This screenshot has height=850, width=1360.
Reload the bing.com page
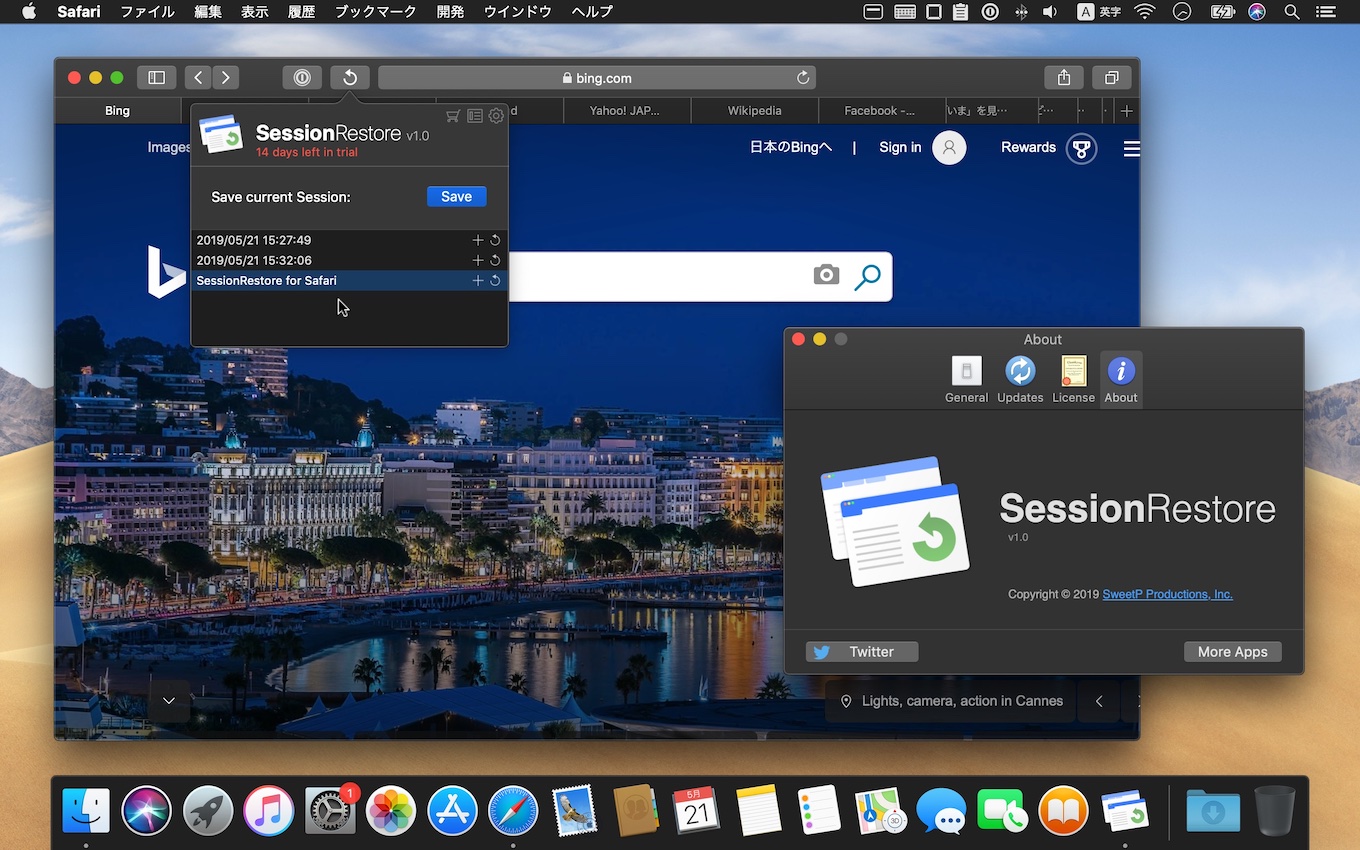tap(802, 77)
